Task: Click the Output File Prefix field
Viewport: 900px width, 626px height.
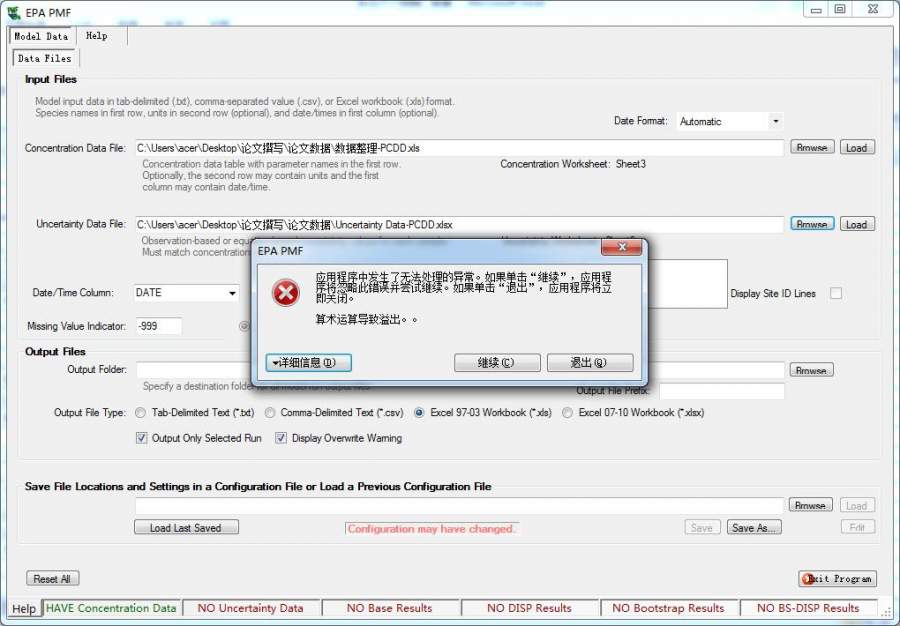Action: pos(721,391)
